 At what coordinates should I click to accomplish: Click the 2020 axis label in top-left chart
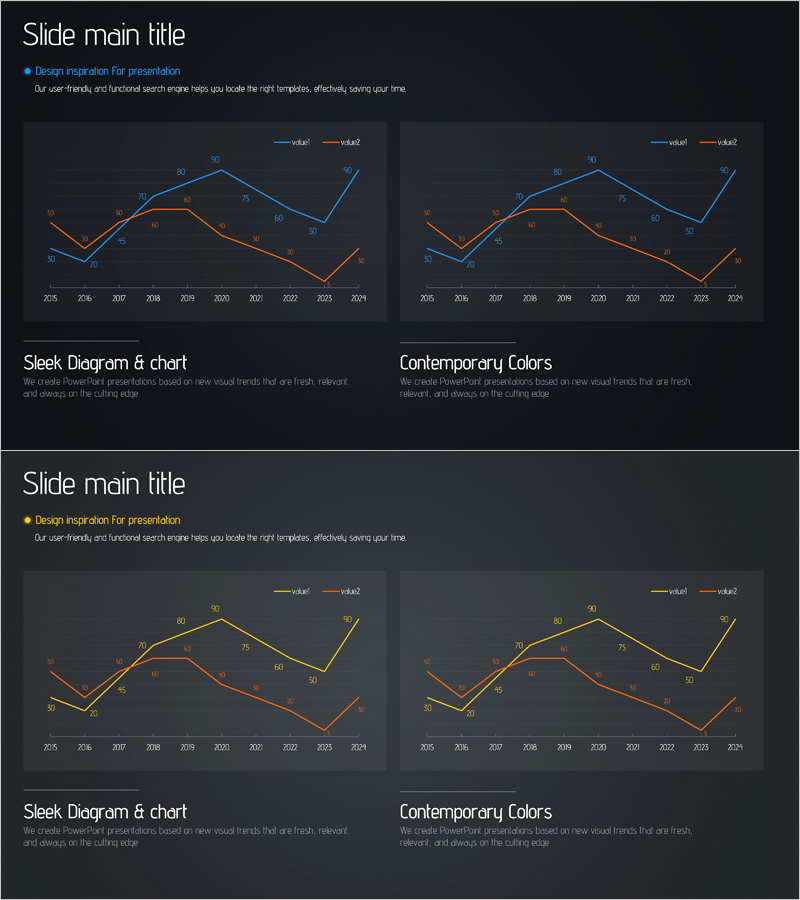coord(221,298)
